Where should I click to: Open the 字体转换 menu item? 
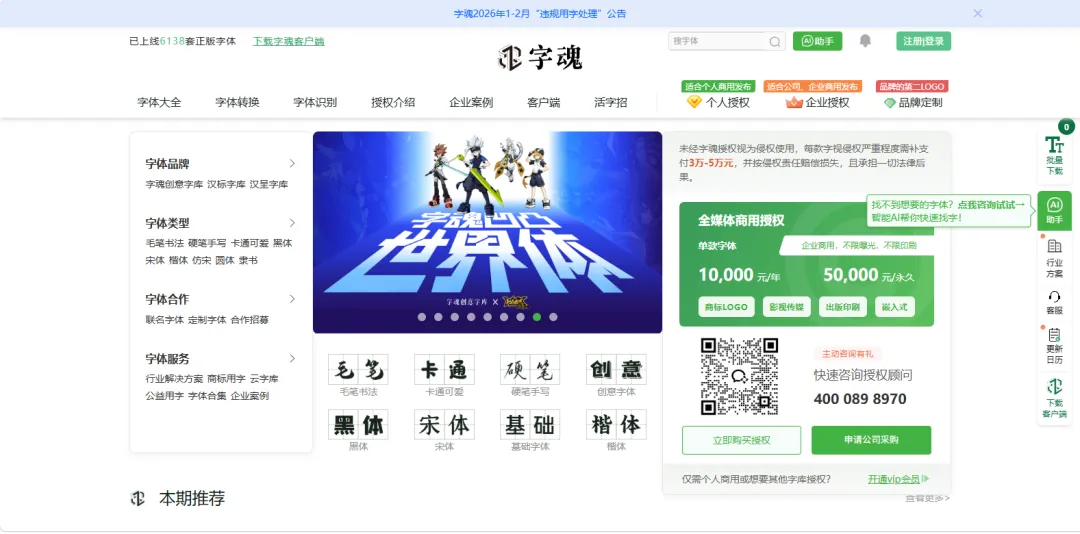pos(237,102)
